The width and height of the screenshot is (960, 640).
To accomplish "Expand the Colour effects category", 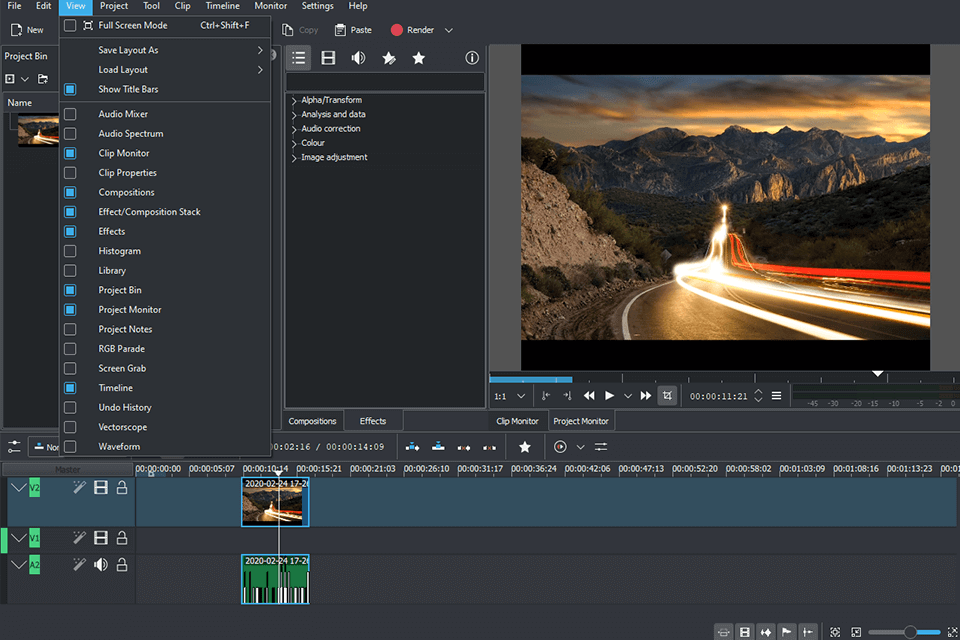I will (294, 144).
